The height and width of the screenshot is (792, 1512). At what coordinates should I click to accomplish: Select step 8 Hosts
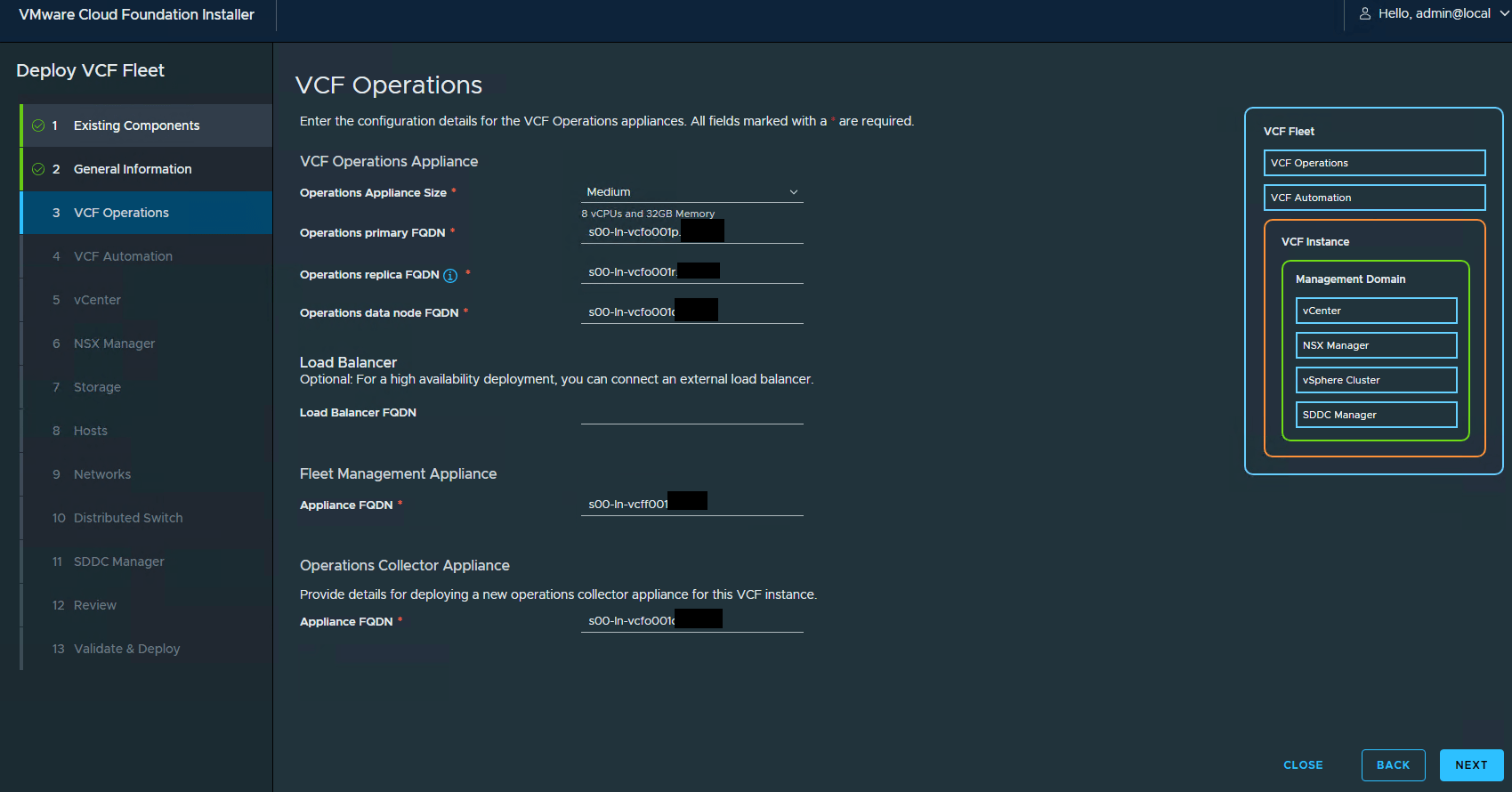[x=147, y=431]
